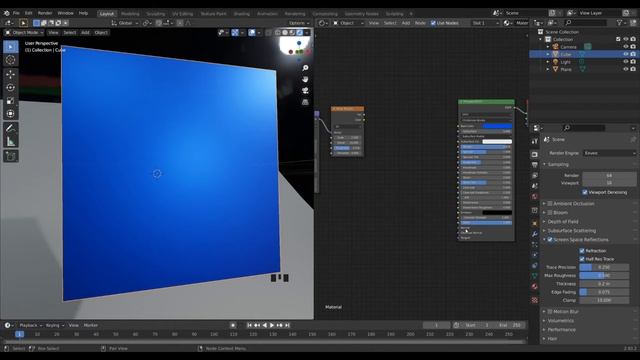640x360 pixels.
Task: Click the Render samples field
Action: (609, 176)
